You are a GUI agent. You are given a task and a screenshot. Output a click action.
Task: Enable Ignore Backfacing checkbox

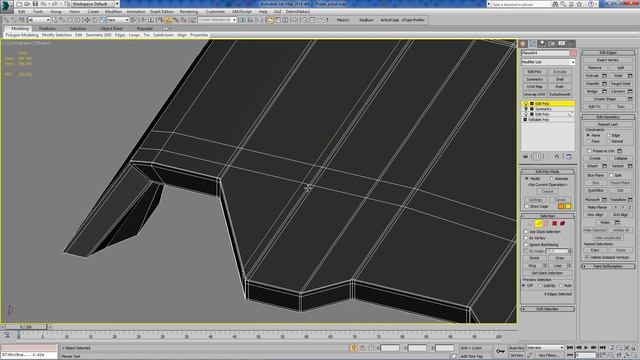526,244
